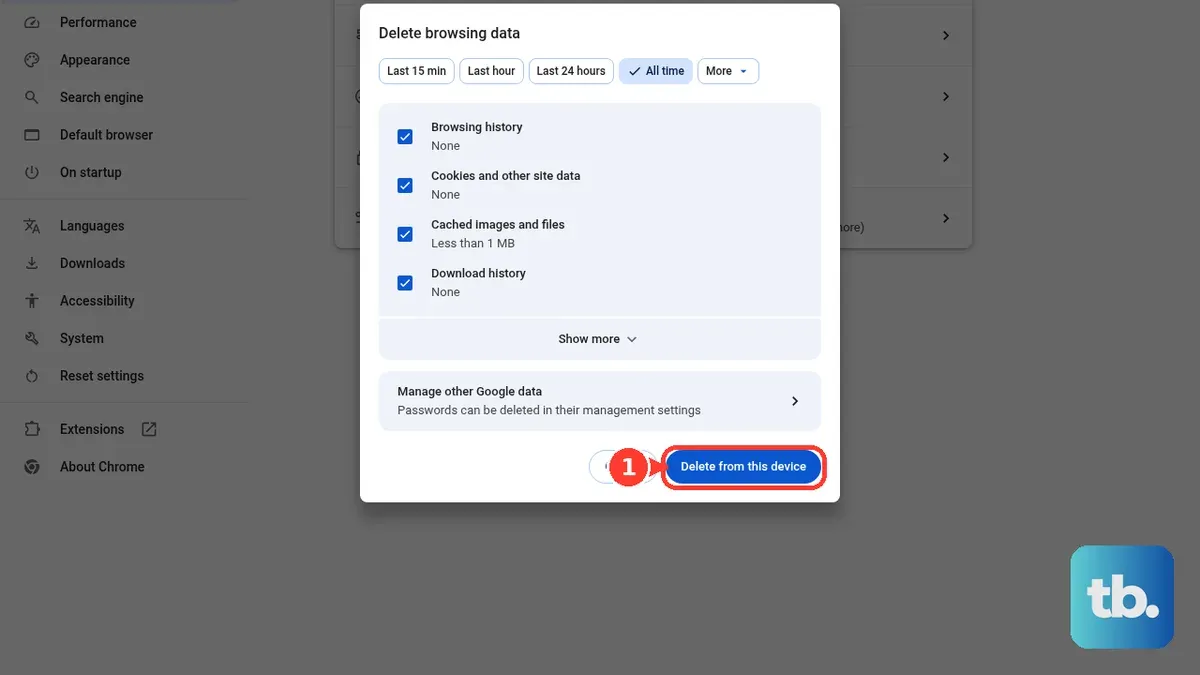Open Languages settings page
1200x675 pixels.
click(92, 226)
